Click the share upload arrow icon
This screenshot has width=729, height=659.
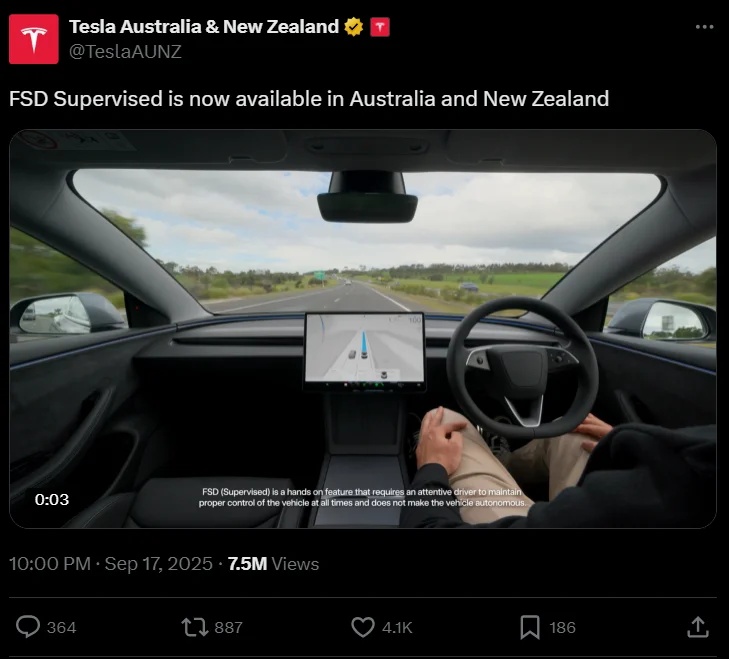[698, 627]
